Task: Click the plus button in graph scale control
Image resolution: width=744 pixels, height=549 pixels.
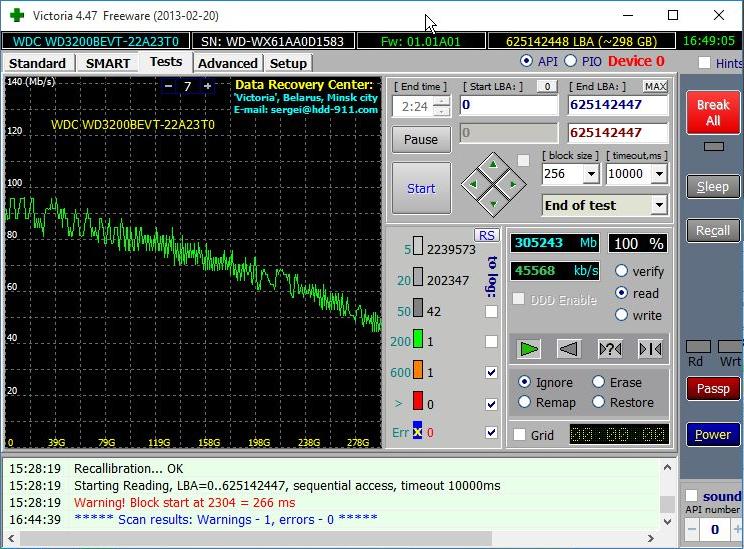Action: click(207, 86)
